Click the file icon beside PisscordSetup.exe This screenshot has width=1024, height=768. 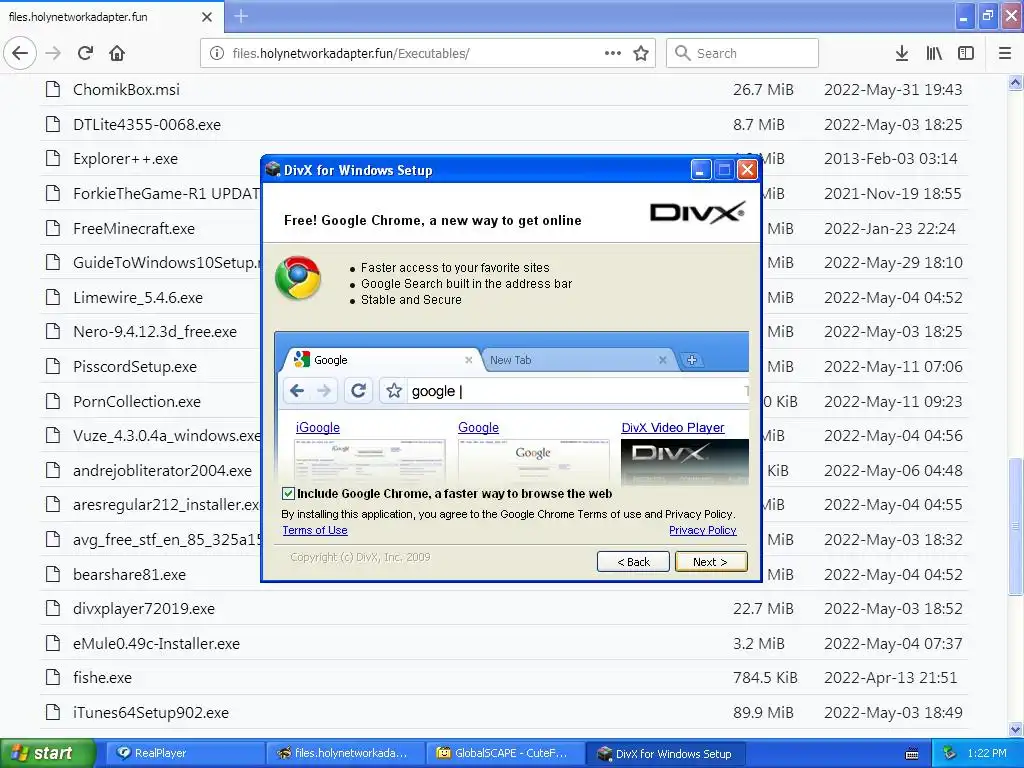53,366
